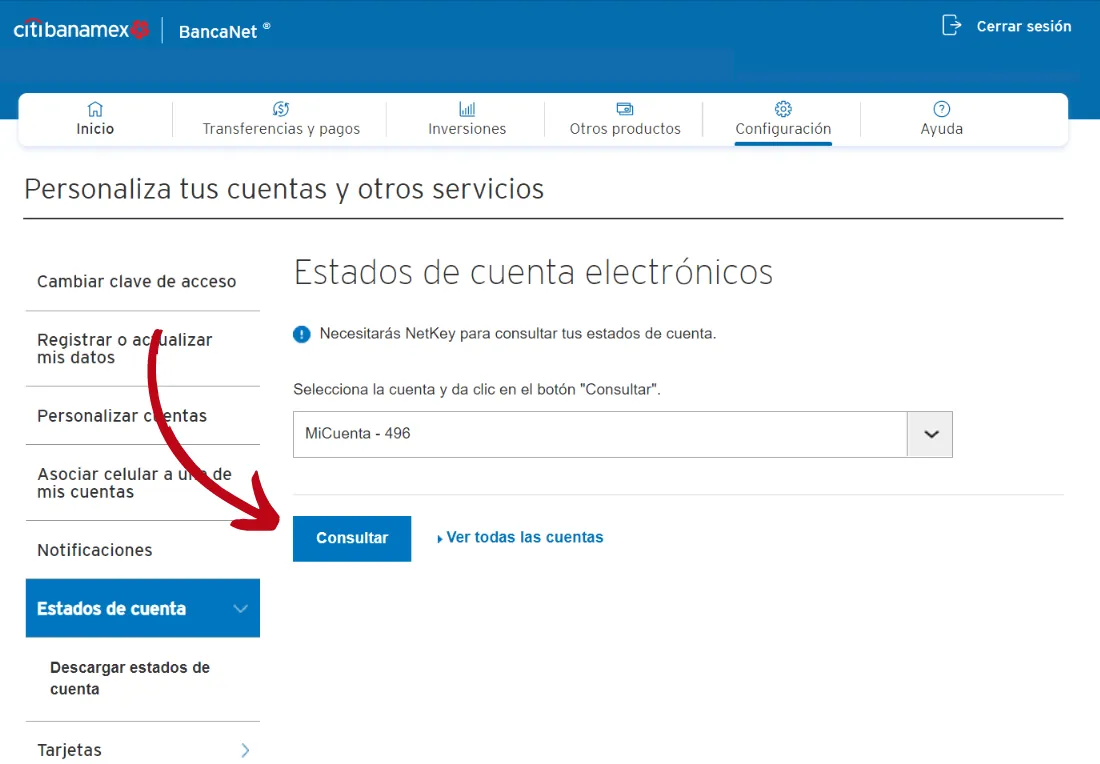Switch to the Otros productos tab
This screenshot has width=1100, height=764.
(624, 120)
